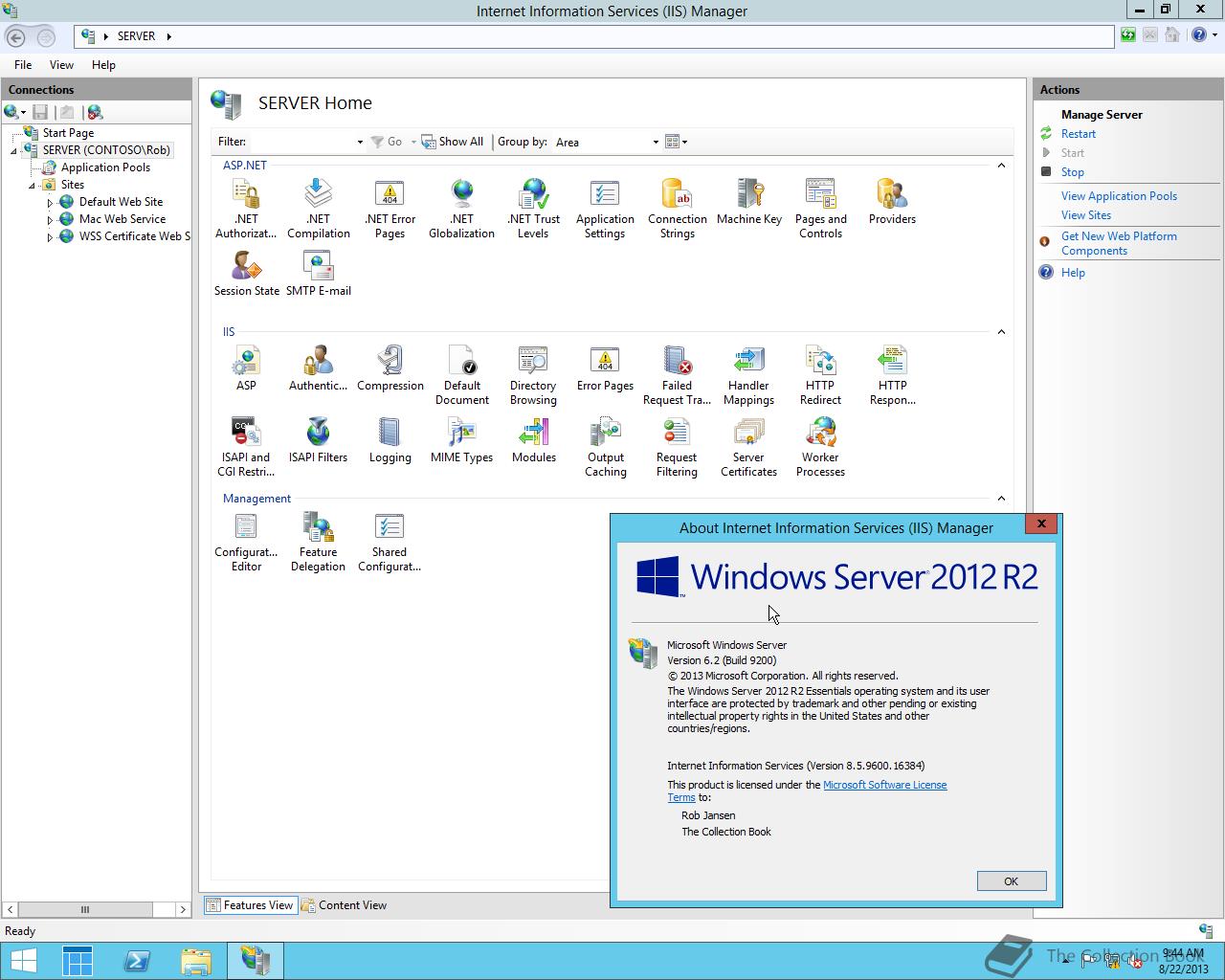Open Pages and Controls feature
Image resolution: width=1225 pixels, height=980 pixels.
(820, 209)
